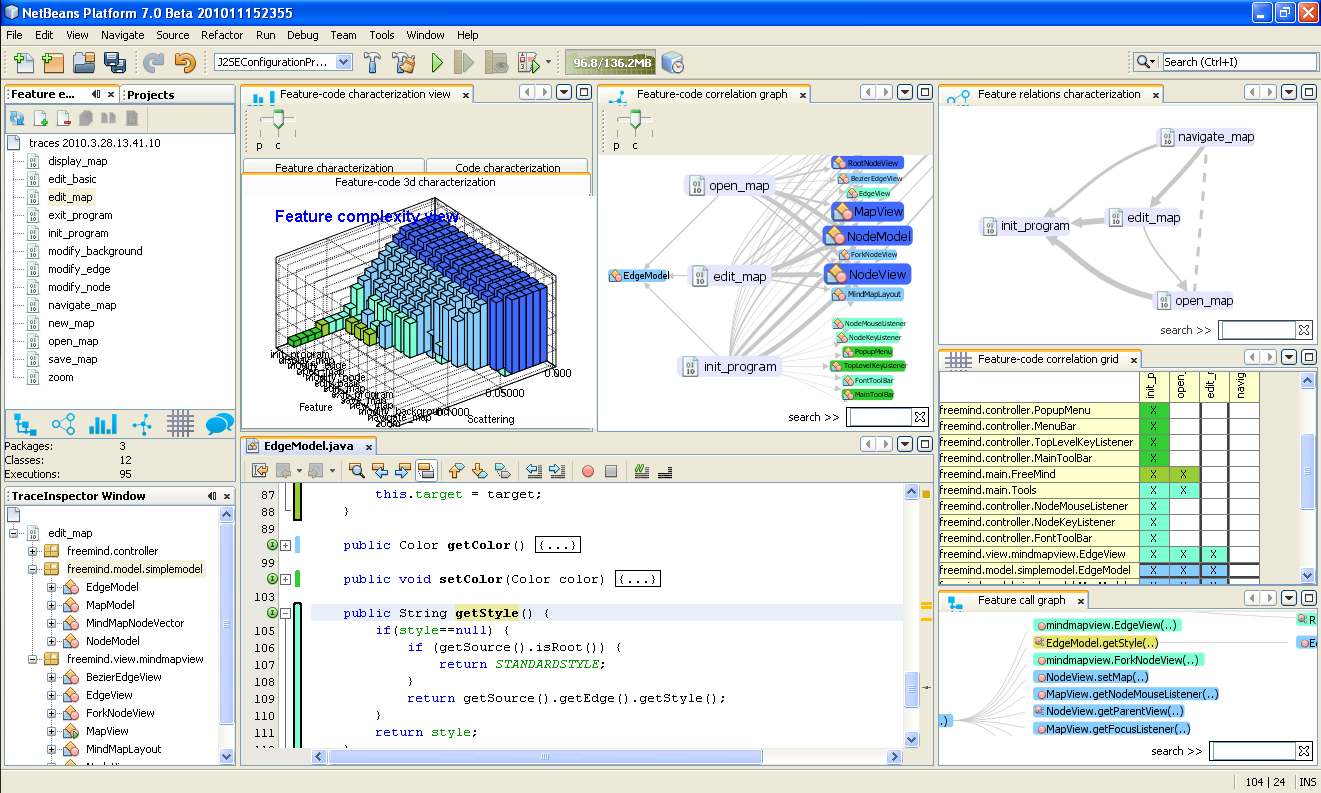Expand the freemind.controller tree node
This screenshot has width=1321, height=793.
pyautogui.click(x=33, y=551)
